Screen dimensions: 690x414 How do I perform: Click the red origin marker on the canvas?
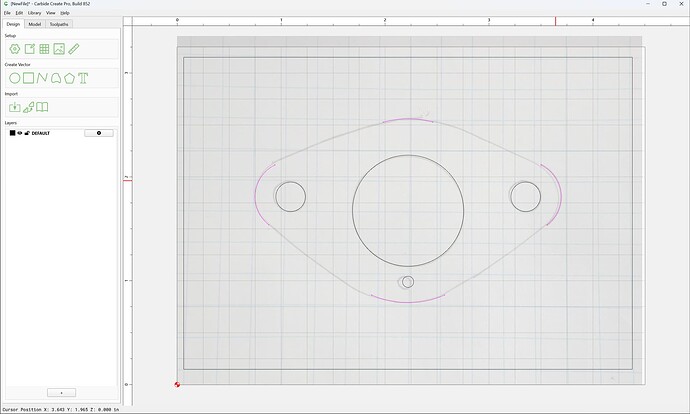coord(177,385)
